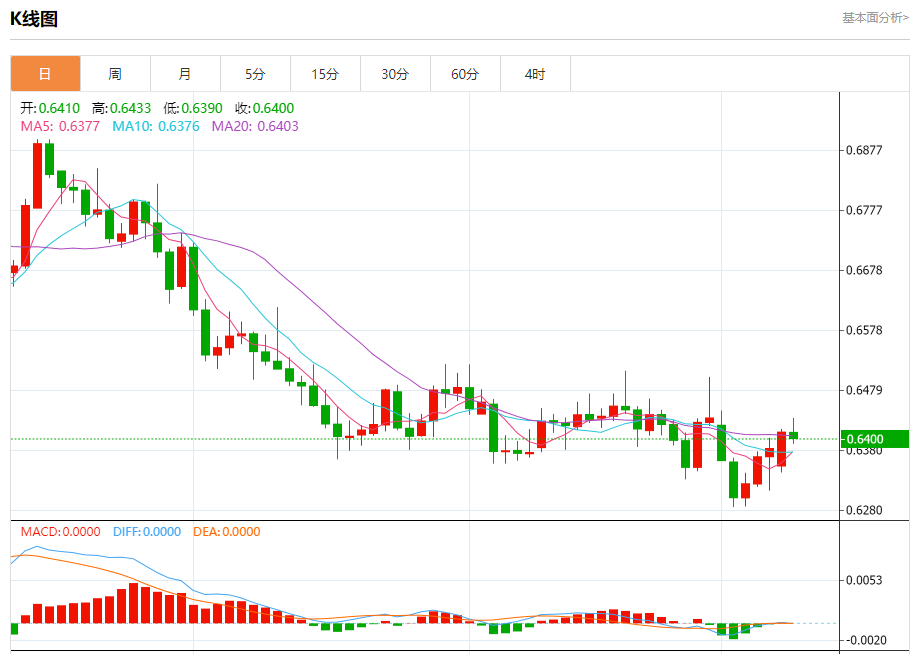Click the K线图 heading
This screenshot has width=920, height=654.
coord(34,19)
